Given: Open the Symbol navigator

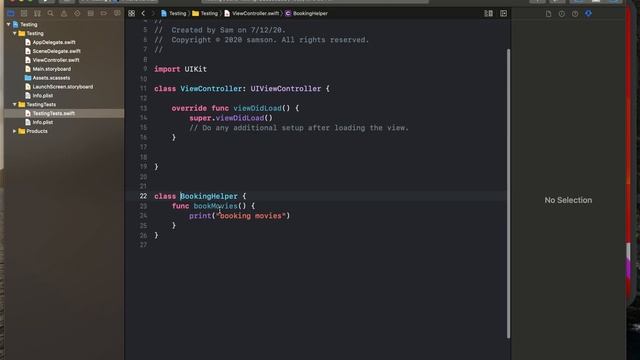Looking at the screenshot, I should (x=37, y=13).
